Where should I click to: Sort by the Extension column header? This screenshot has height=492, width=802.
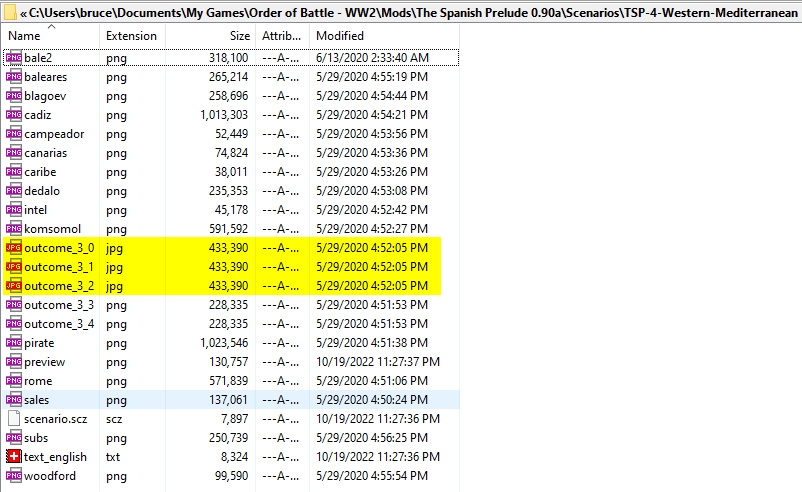(131, 36)
